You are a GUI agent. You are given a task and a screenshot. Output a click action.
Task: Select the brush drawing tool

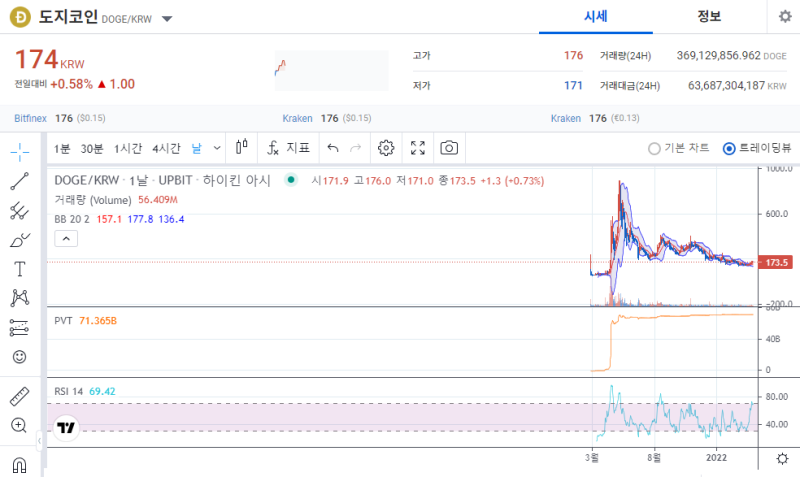pos(19,240)
